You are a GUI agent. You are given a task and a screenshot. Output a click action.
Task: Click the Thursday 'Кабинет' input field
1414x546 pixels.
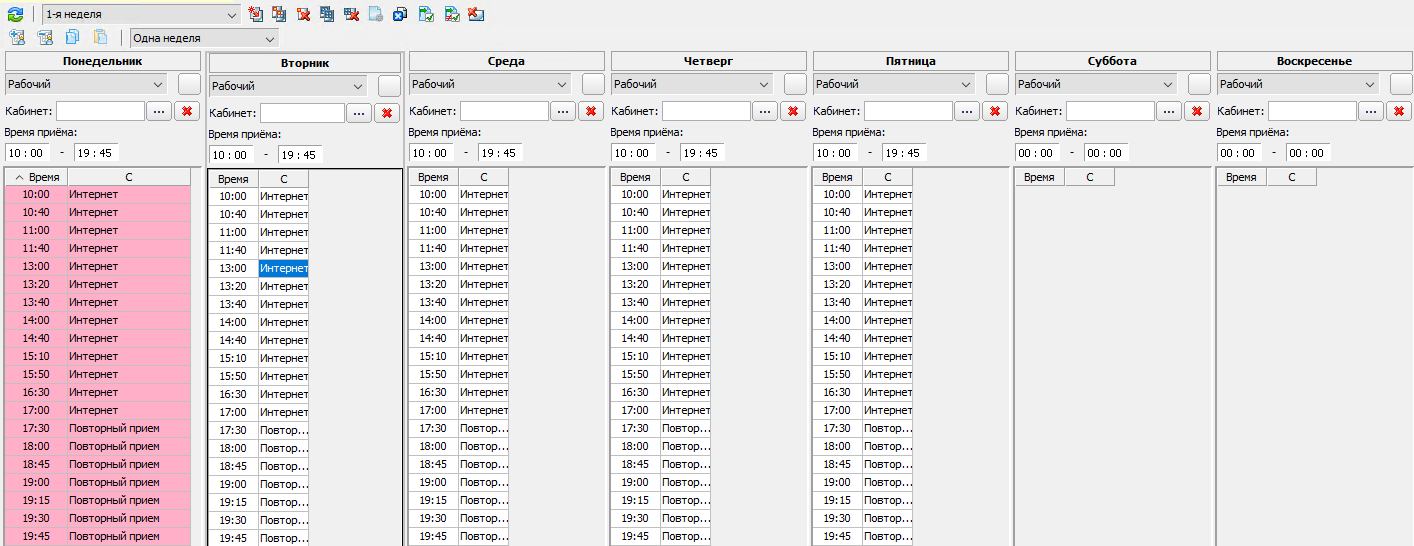[x=706, y=111]
